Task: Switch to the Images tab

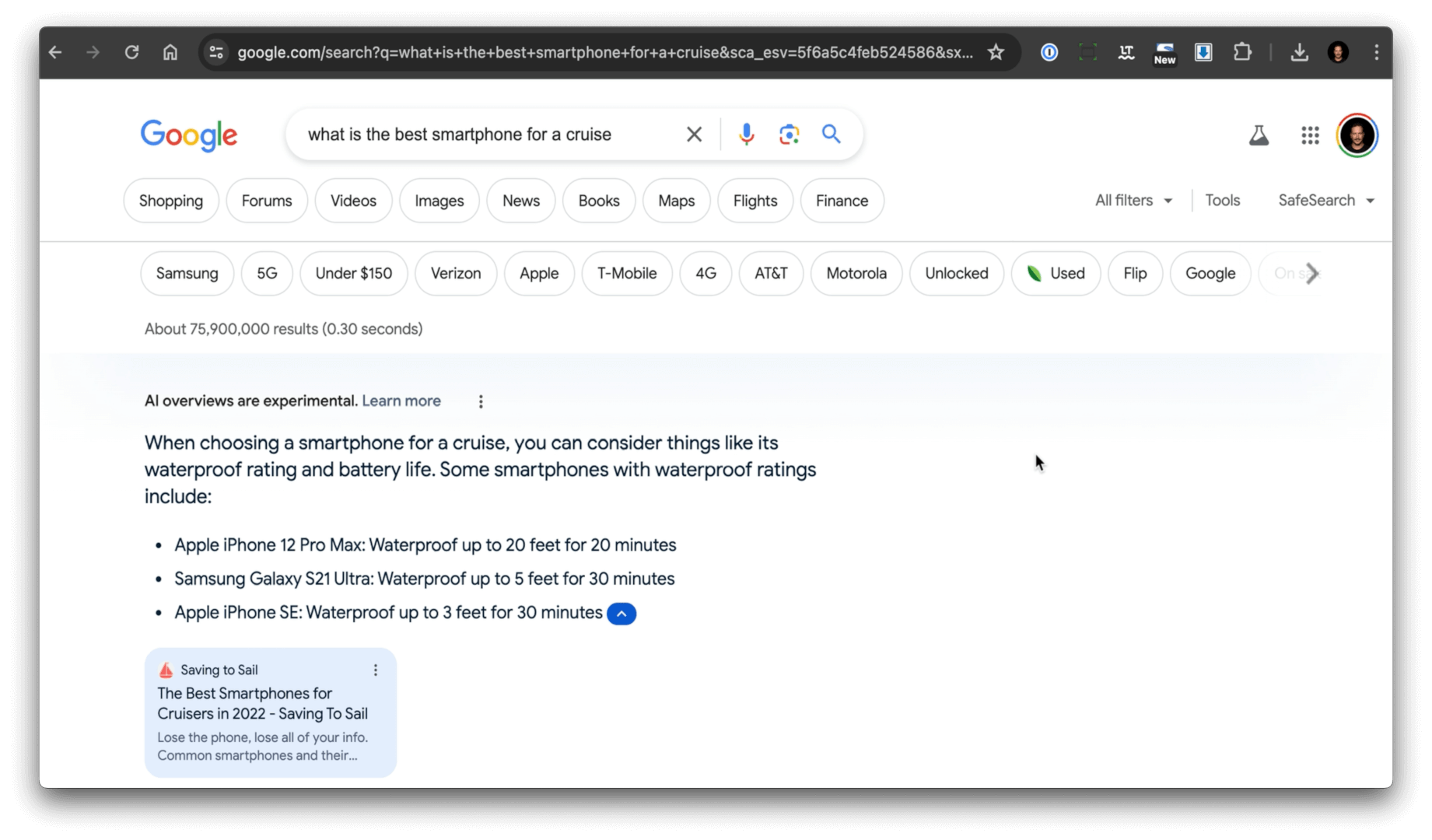Action: pos(439,201)
